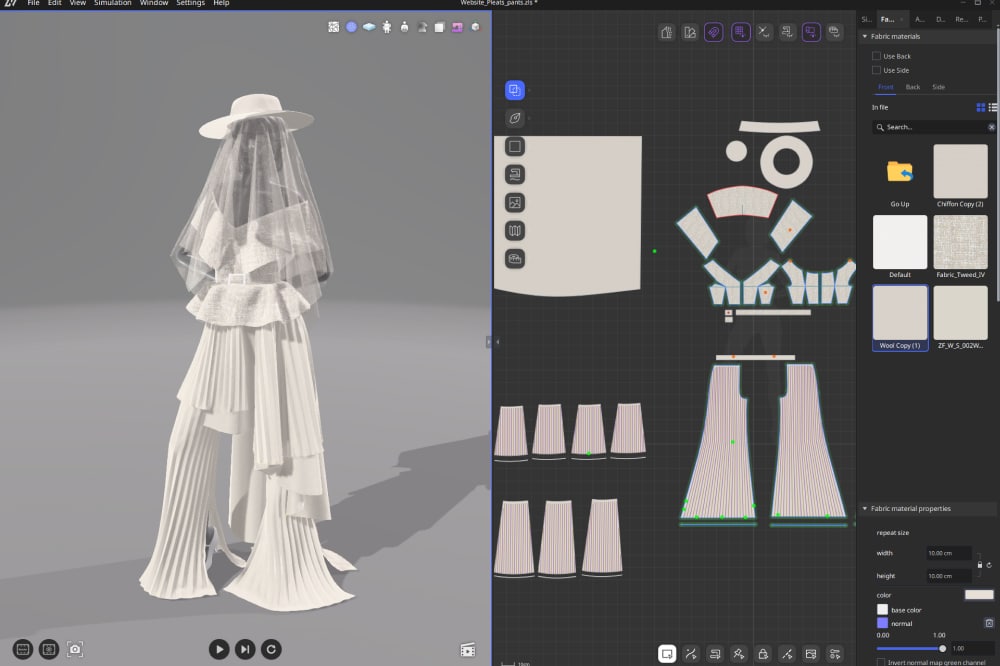This screenshot has height=666, width=1000.
Task: Toggle the texture display icon in 3D toolbar
Action: [x=334, y=27]
